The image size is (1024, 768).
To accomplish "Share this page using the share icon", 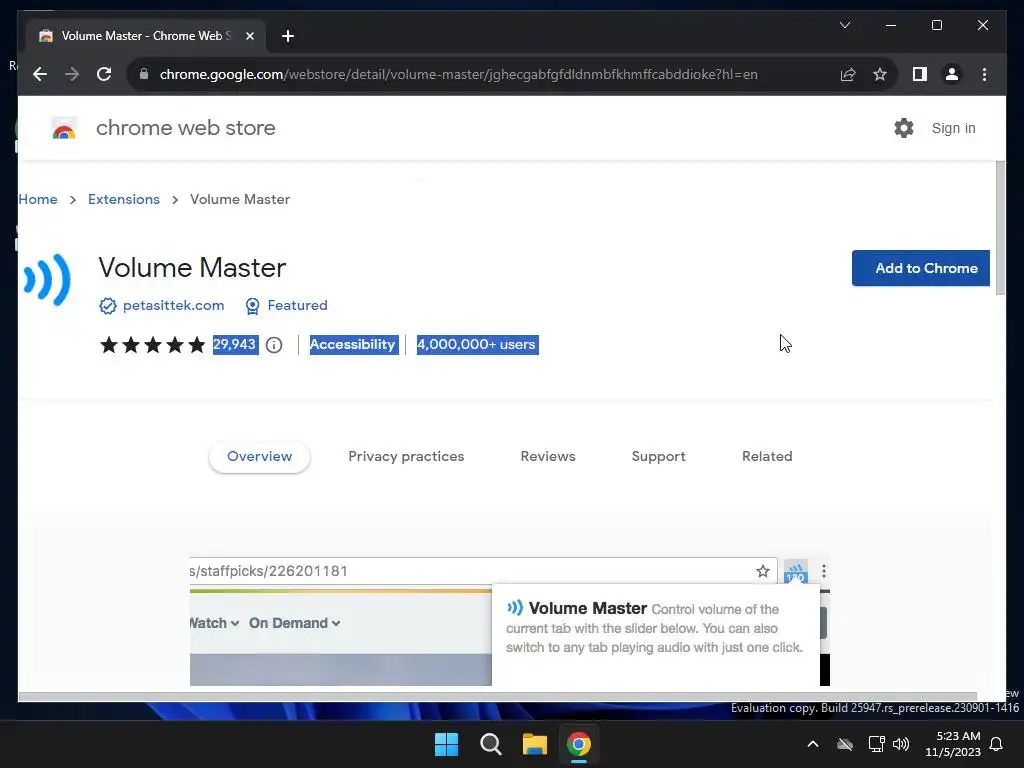I will click(848, 74).
